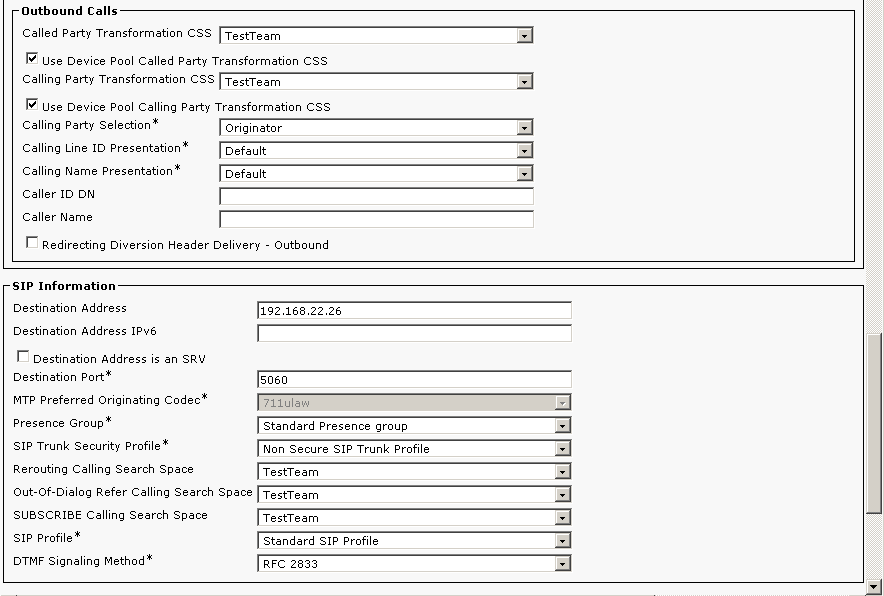Uncheck Use Device Pool Called Party Transformation CSS
884x596 pixels.
tap(32, 59)
